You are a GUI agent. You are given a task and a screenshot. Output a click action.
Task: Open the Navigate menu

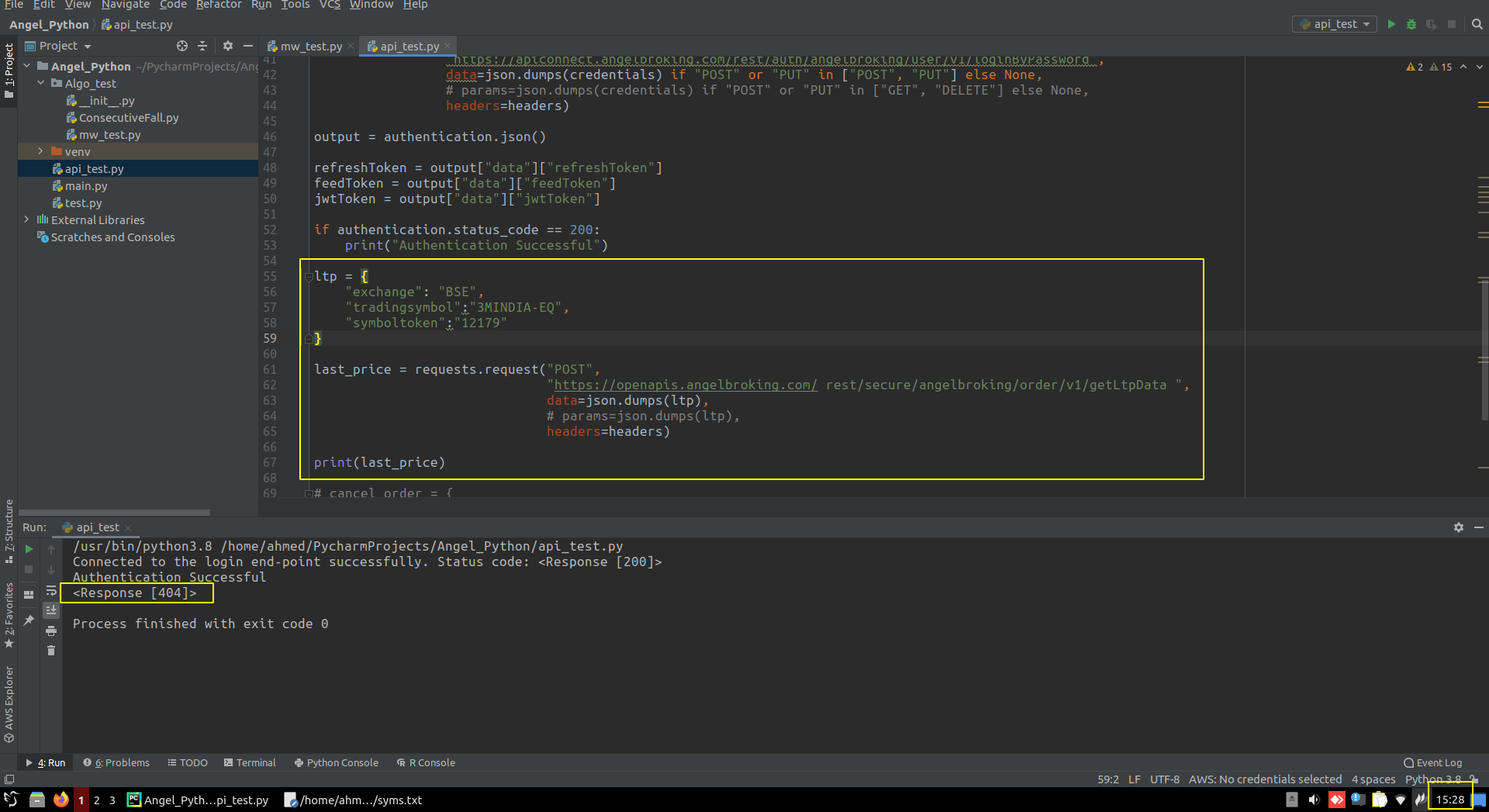click(125, 5)
